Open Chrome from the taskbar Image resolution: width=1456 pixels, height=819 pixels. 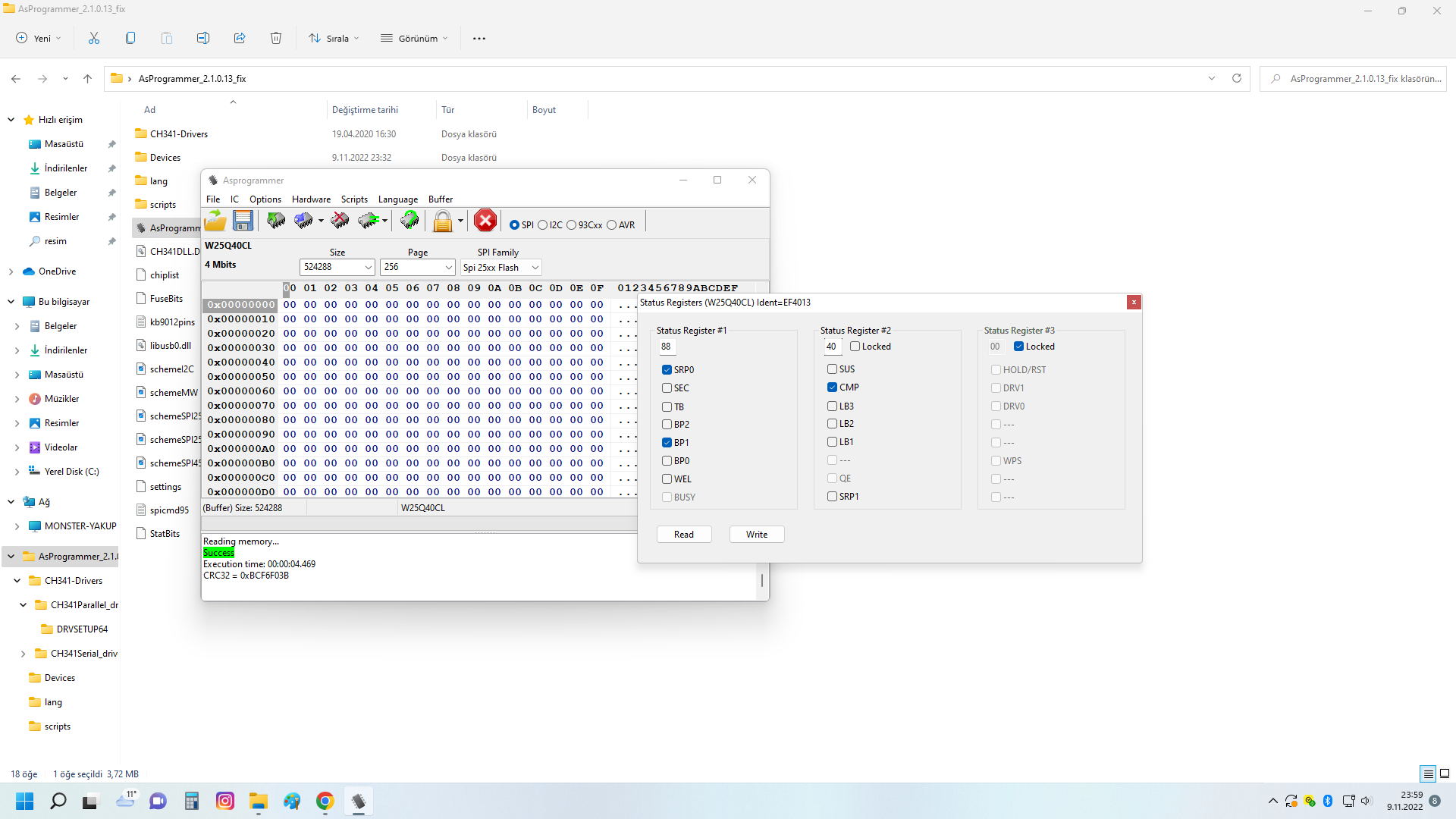325,802
